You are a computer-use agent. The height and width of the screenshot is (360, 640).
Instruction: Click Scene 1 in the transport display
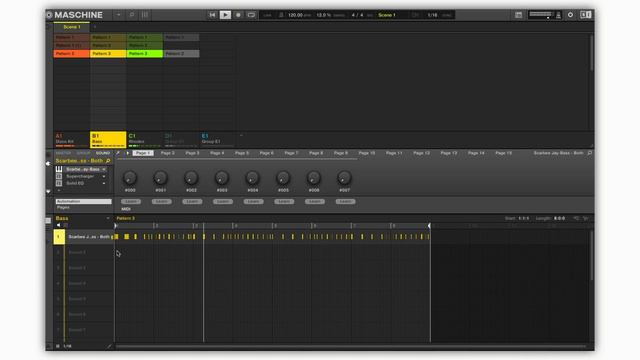coord(387,15)
